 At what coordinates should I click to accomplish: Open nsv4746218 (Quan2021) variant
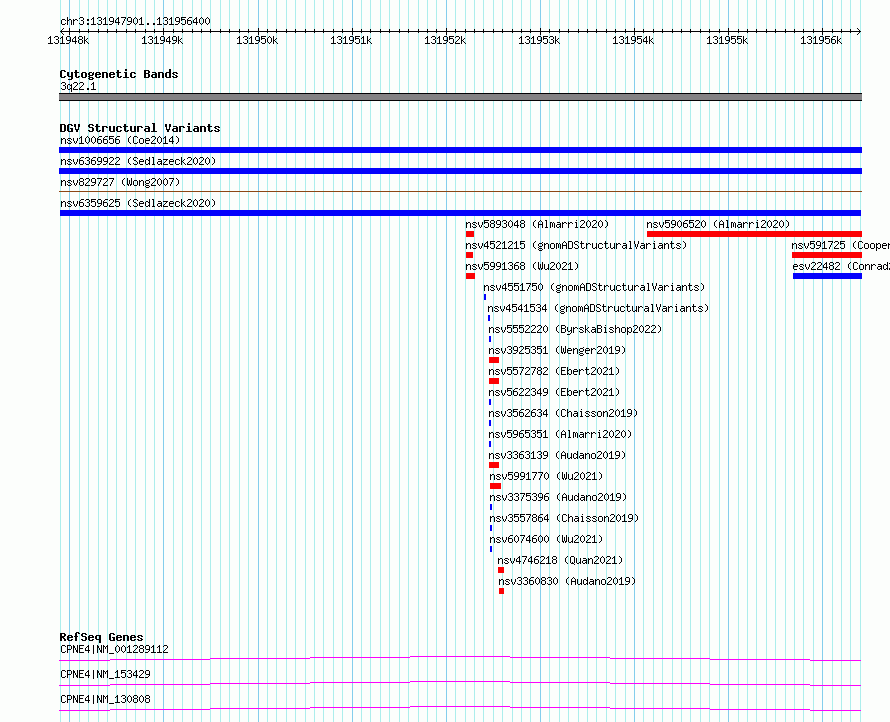point(560,560)
